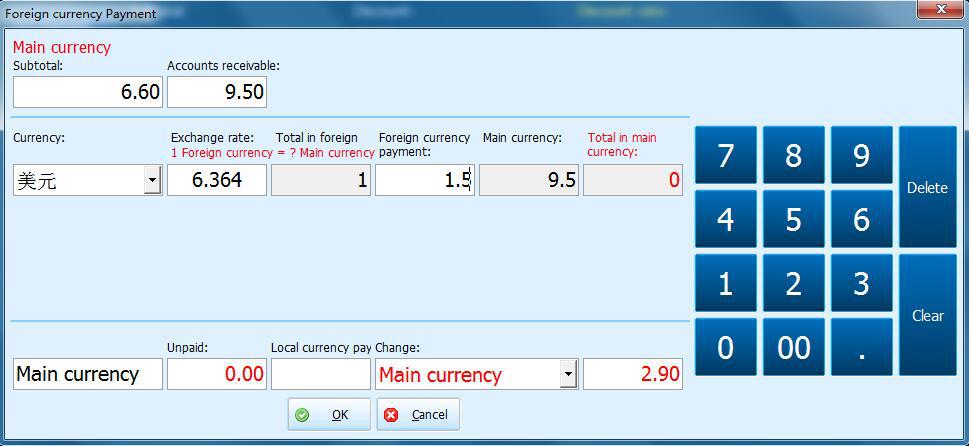Image resolution: width=969 pixels, height=446 pixels.
Task: Click the Total in foreign field
Action: coord(321,180)
